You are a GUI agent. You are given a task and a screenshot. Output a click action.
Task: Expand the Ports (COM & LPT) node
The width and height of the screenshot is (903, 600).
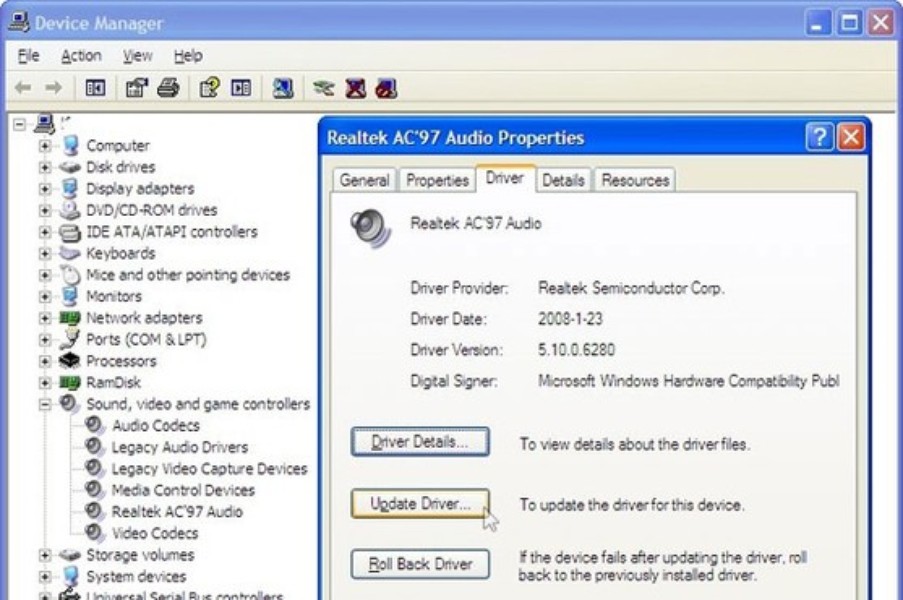45,340
